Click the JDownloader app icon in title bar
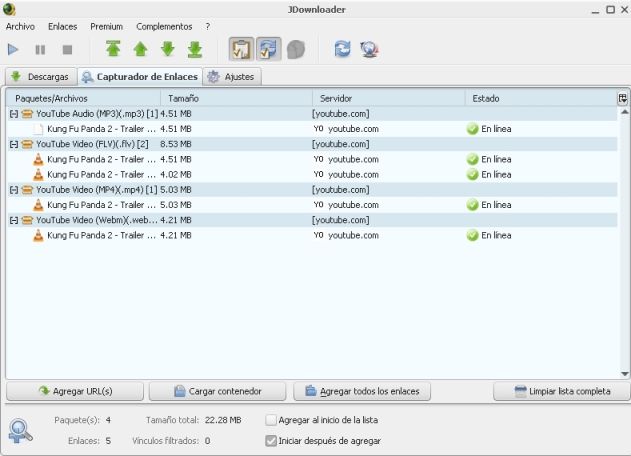Viewport: 631px width, 456px height. click(x=9, y=9)
